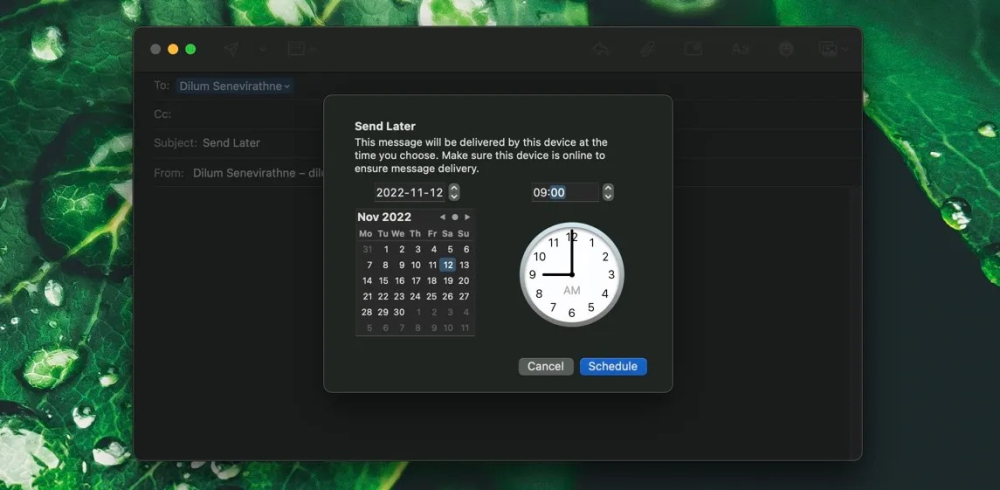Select day 26 in the calendar
The height and width of the screenshot is (490, 1000).
[448, 297]
